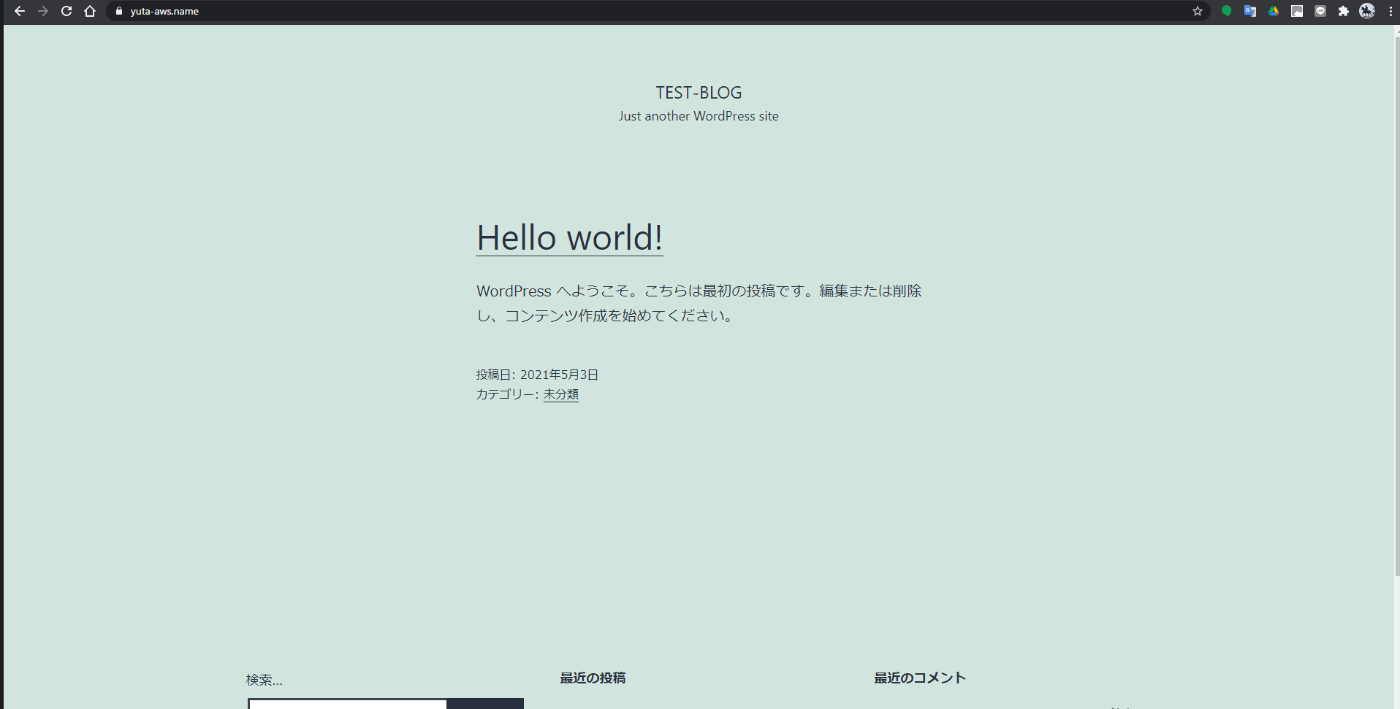Viewport: 1400px width, 709px height.
Task: View site security info via padlock icon
Action: pyautogui.click(x=119, y=11)
